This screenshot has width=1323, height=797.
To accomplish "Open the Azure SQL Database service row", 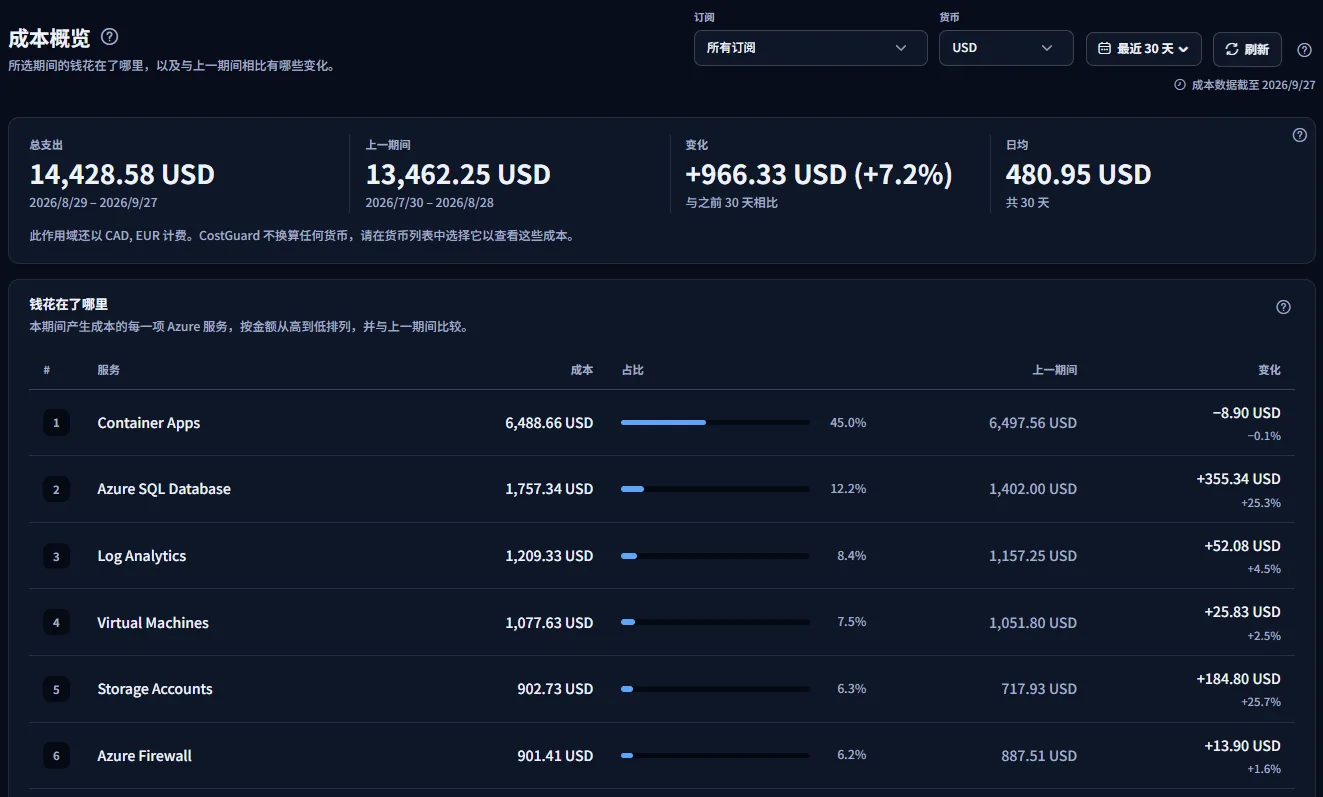I will click(662, 489).
